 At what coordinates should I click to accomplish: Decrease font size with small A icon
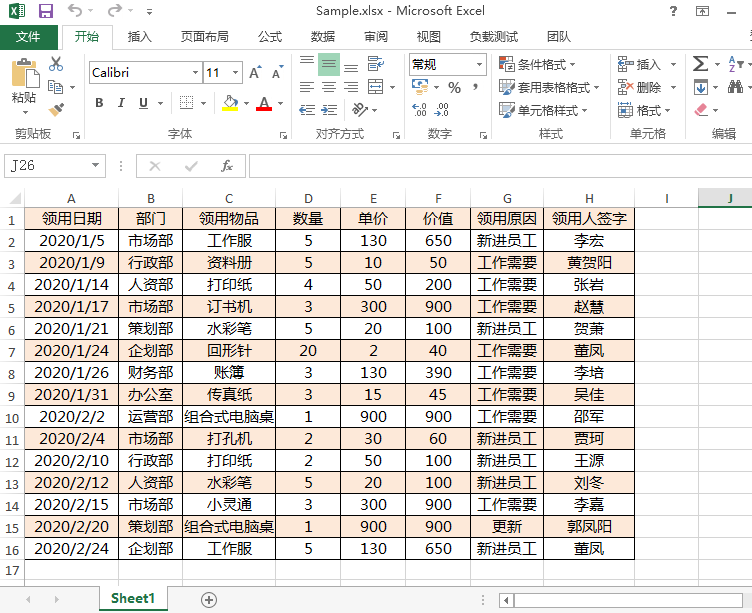(278, 72)
